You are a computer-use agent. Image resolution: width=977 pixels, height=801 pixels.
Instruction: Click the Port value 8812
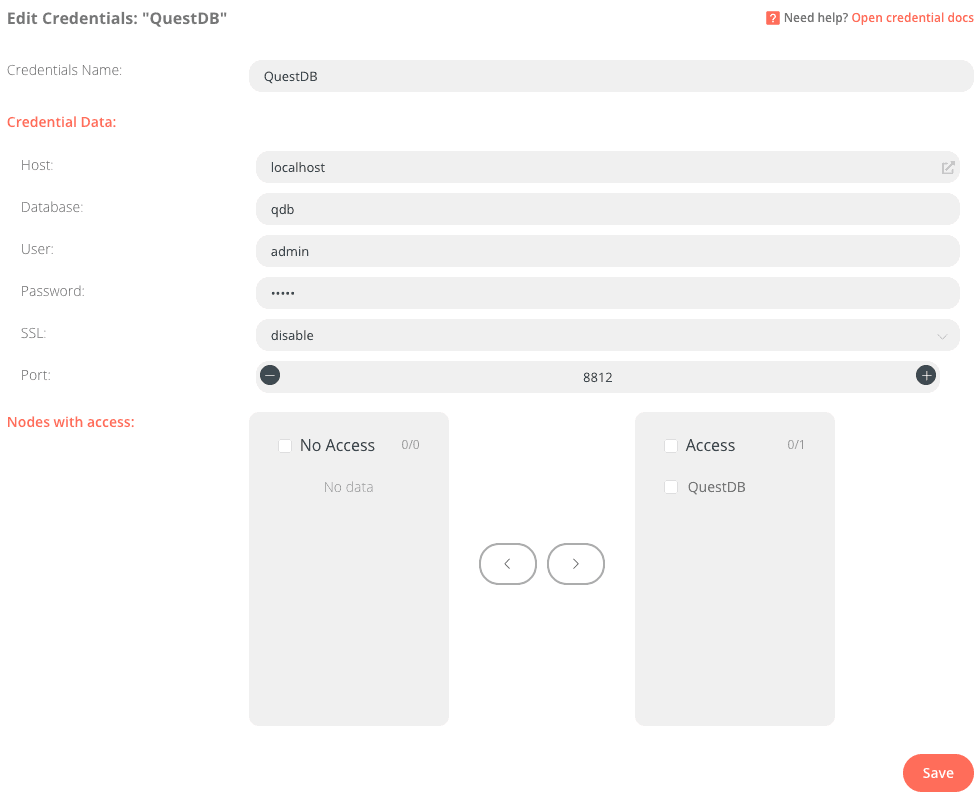tap(598, 378)
